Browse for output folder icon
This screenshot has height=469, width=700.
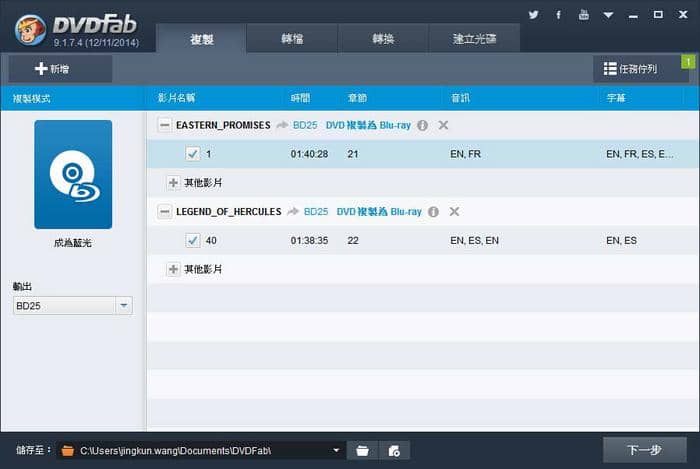[x=362, y=451]
